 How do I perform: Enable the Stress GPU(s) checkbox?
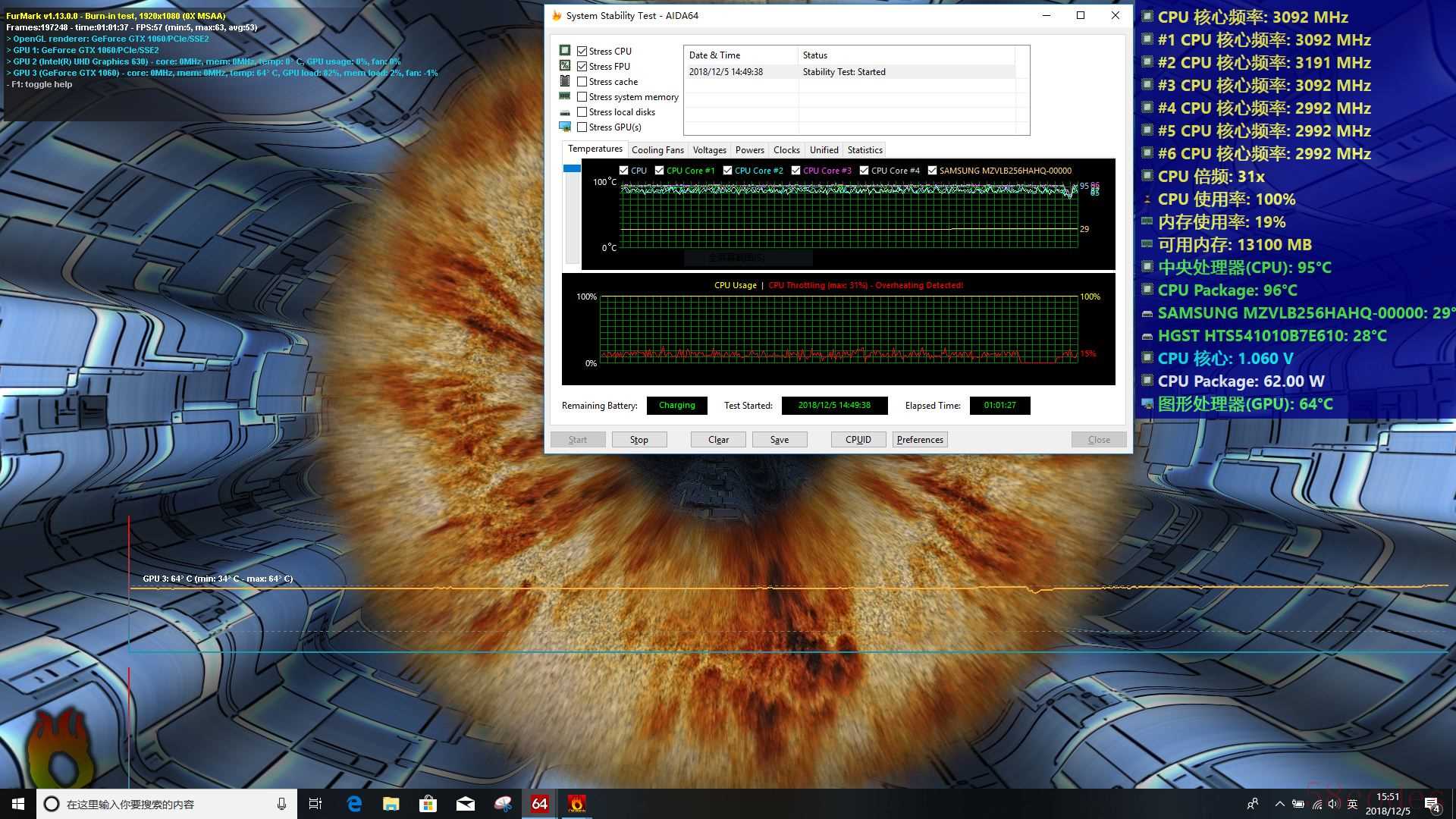point(582,127)
